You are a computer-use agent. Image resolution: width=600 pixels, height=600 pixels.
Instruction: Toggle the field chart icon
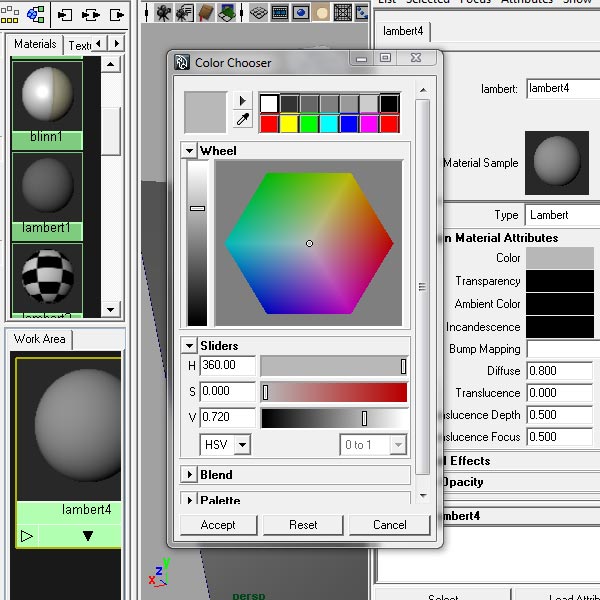(342, 13)
